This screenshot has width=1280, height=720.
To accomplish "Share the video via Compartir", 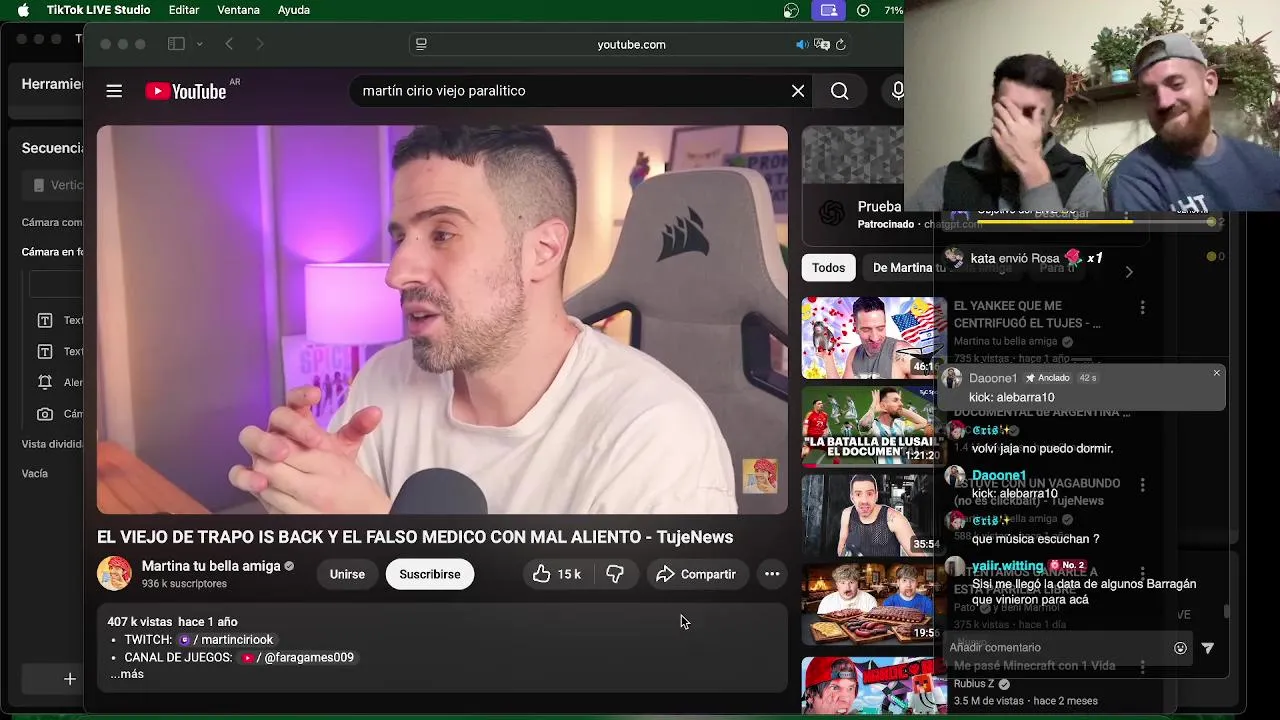I will point(696,574).
